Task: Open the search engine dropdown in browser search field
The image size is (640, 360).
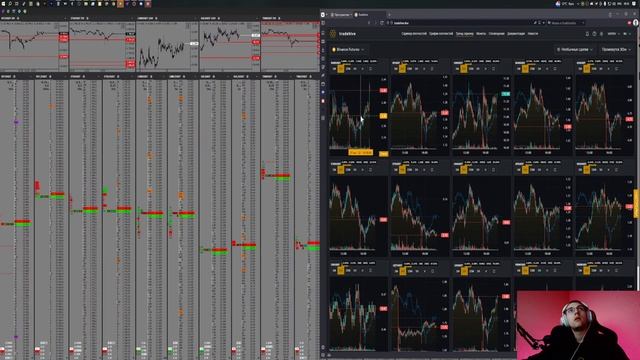Action: [x=583, y=23]
